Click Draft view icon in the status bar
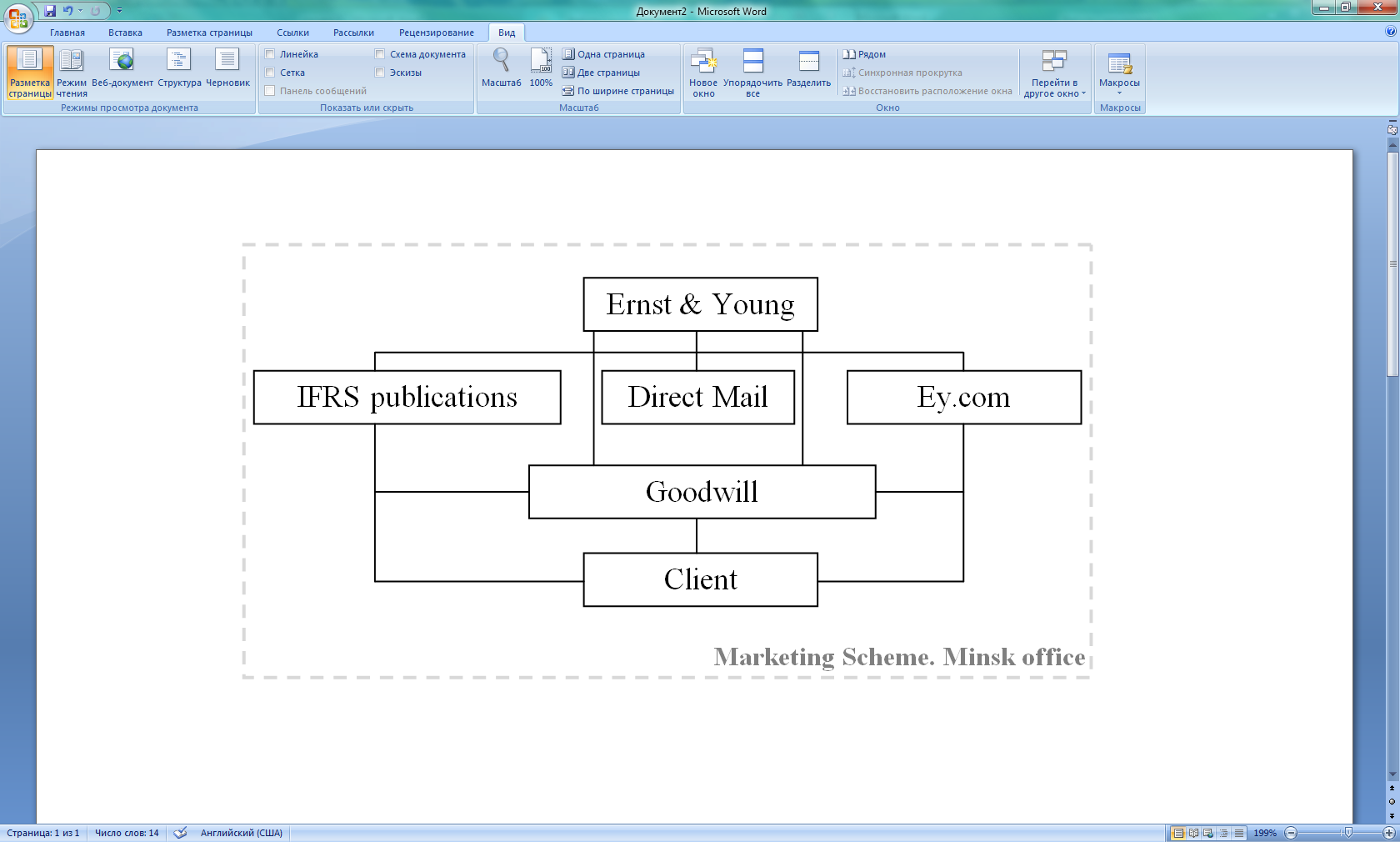This screenshot has height=842, width=1400. point(1239,833)
